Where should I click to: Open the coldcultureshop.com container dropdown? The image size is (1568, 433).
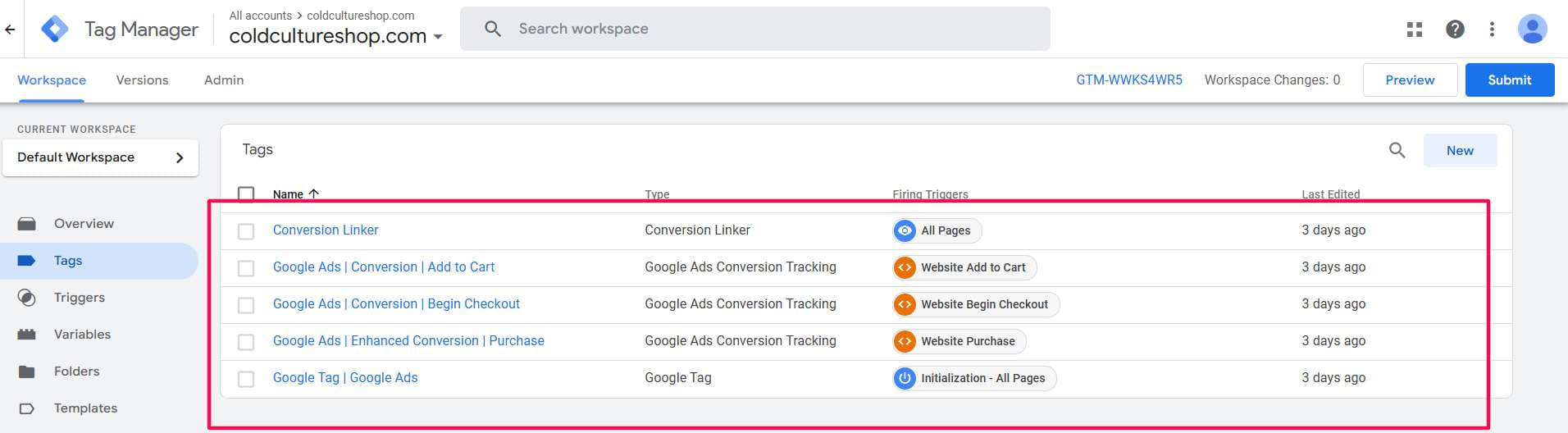pyautogui.click(x=336, y=36)
